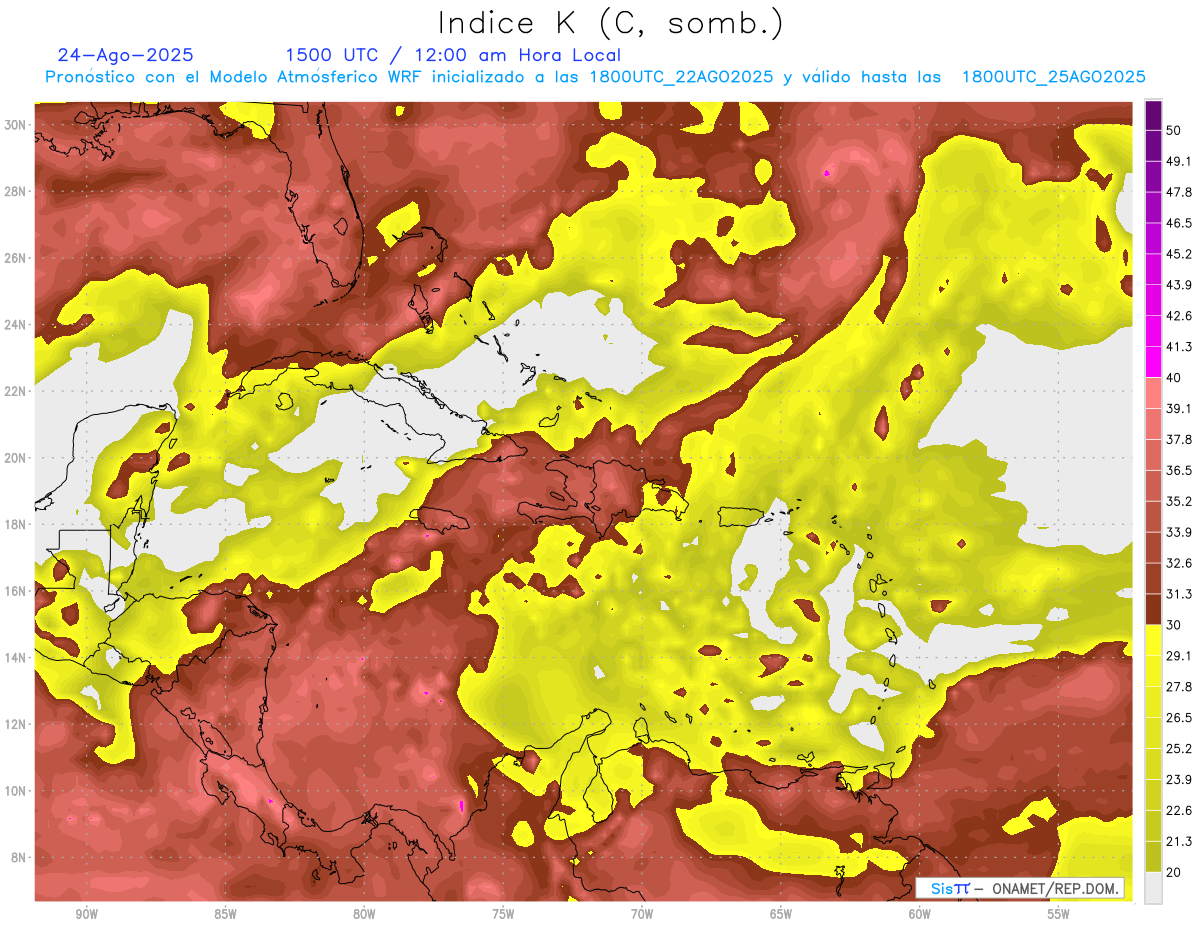Click latitude axis label 16N
This screenshot has width=1200, height=927.
(x=15, y=591)
